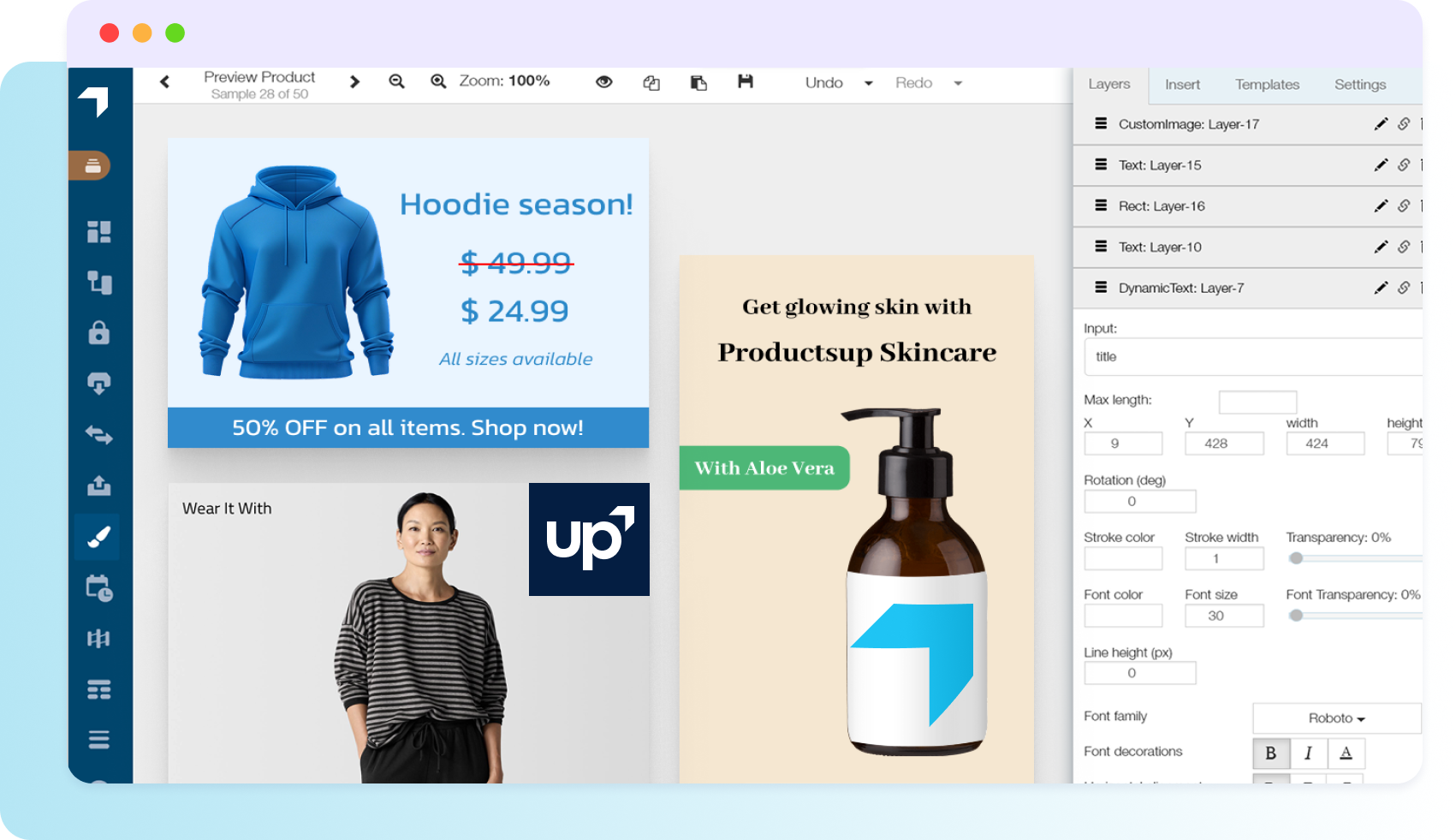Image resolution: width=1456 pixels, height=840 pixels.
Task: Go to next preview product sample
Action: (x=354, y=82)
